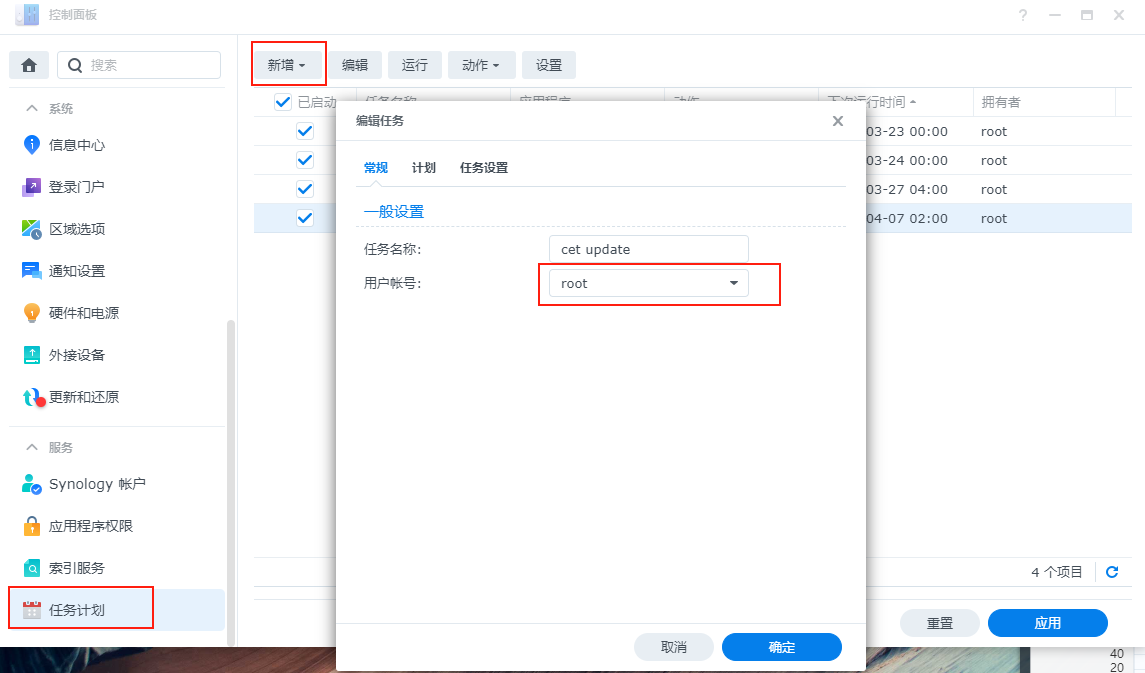
Task: Toggle the 已启动 header checkbox
Action: (x=283, y=102)
